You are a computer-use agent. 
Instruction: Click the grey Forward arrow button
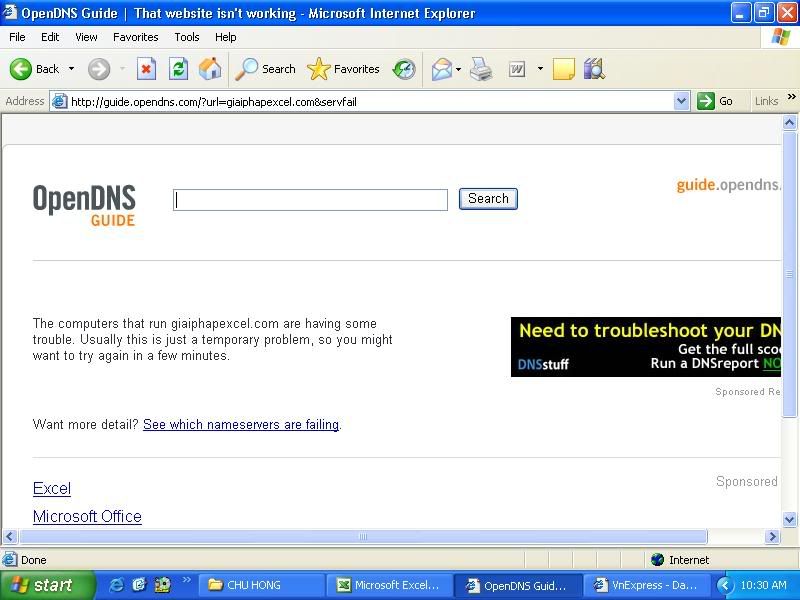(98, 69)
